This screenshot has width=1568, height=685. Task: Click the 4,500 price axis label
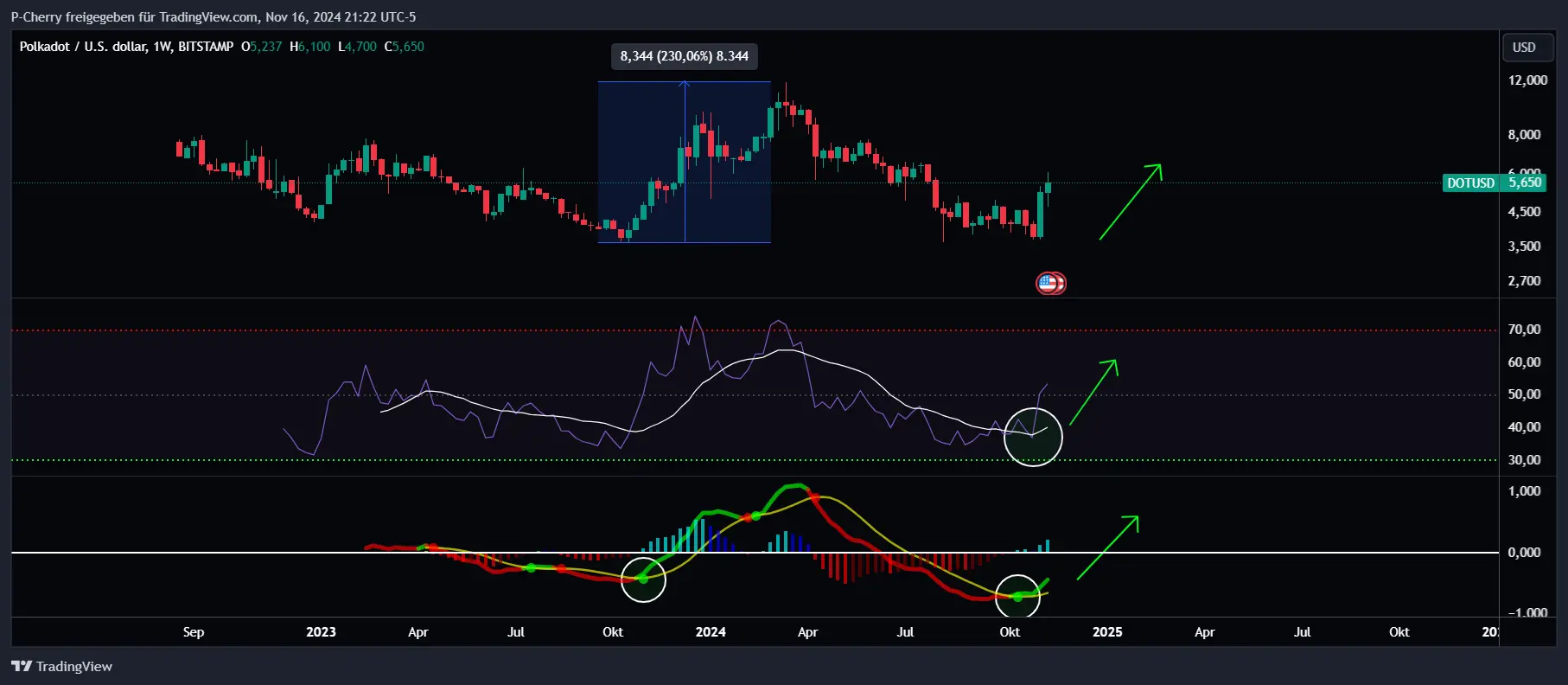[1524, 212]
